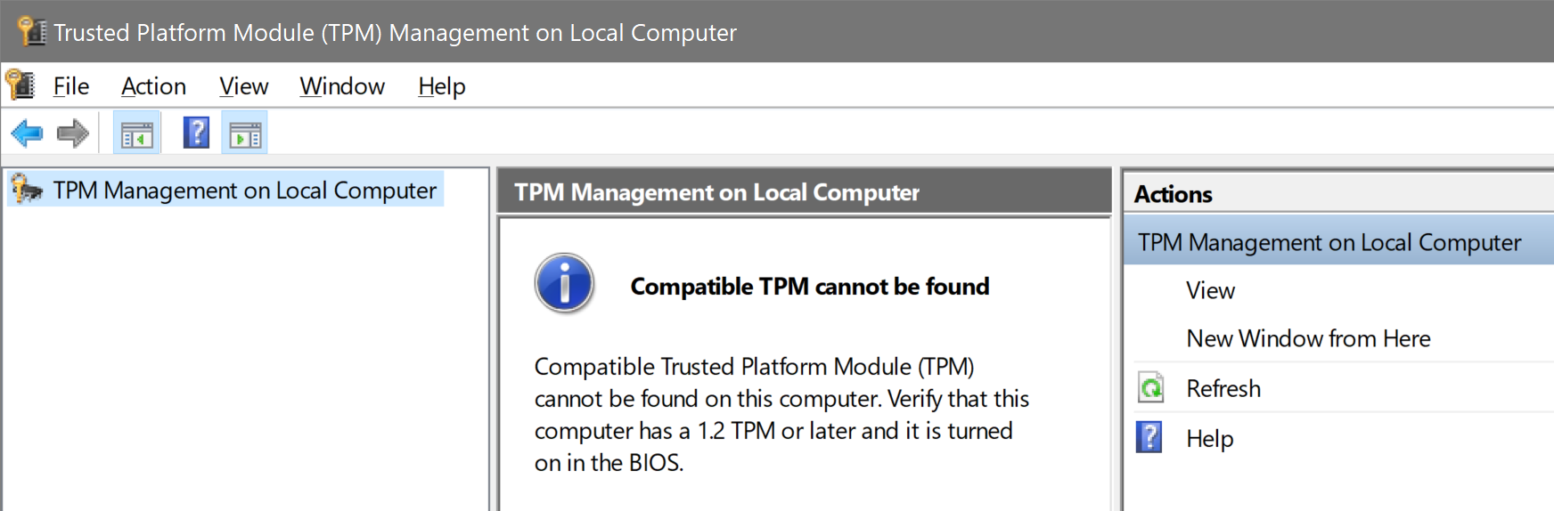Select TPM Management on Local Computer tree node
This screenshot has height=511, width=1554.
pos(244,190)
